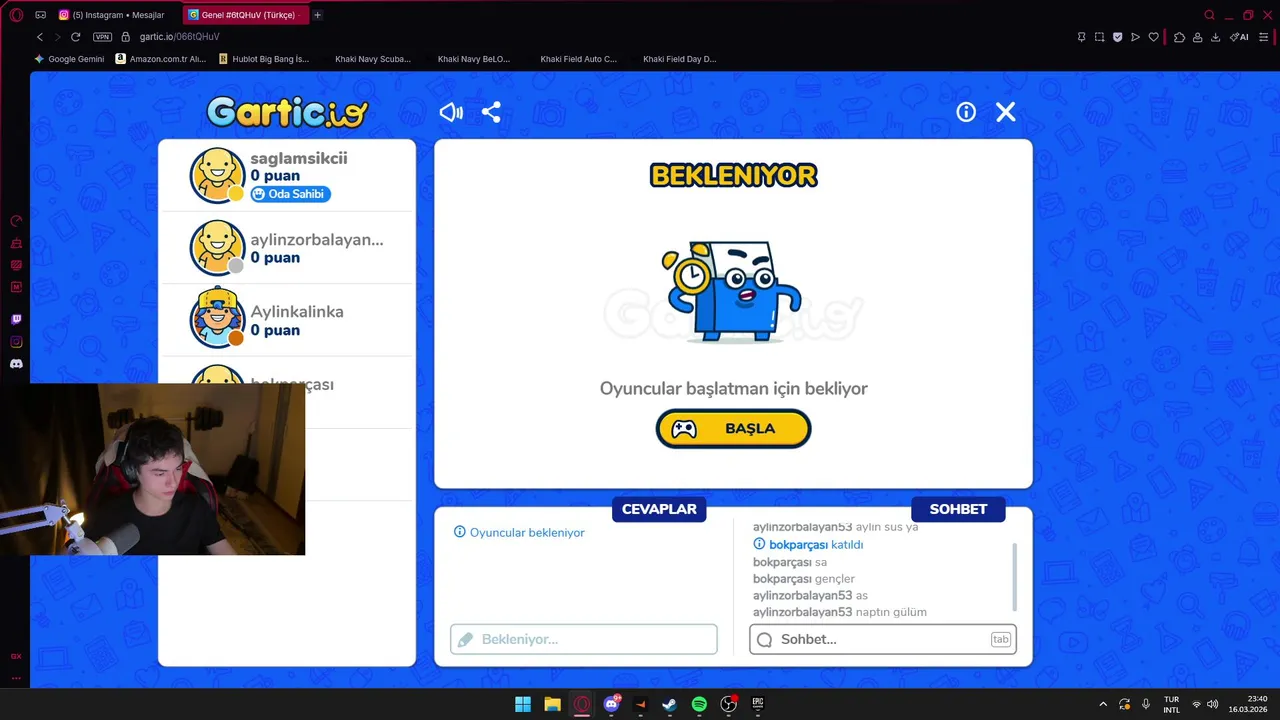Focus the Sohbet chat input field
Image resolution: width=1280 pixels, height=720 pixels.
tap(883, 639)
